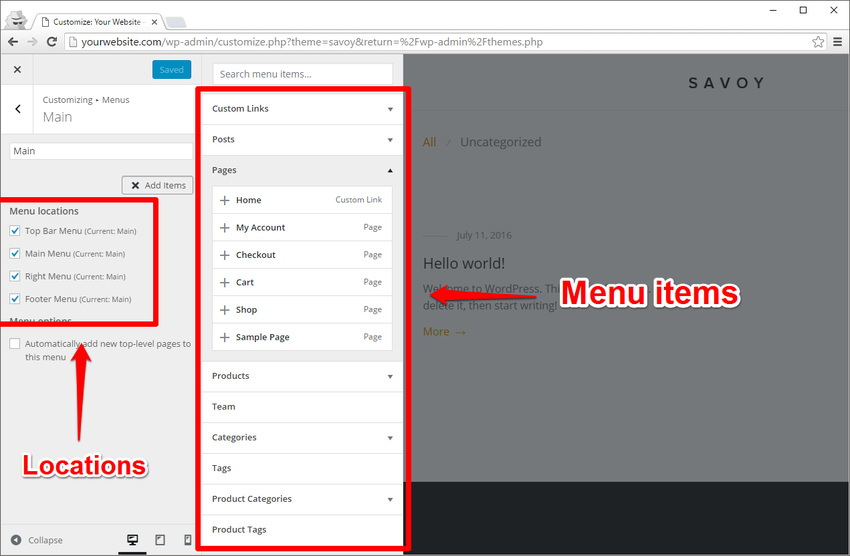The image size is (850, 556).
Task: Add the Sample Page with the plus icon
Action: (224, 337)
